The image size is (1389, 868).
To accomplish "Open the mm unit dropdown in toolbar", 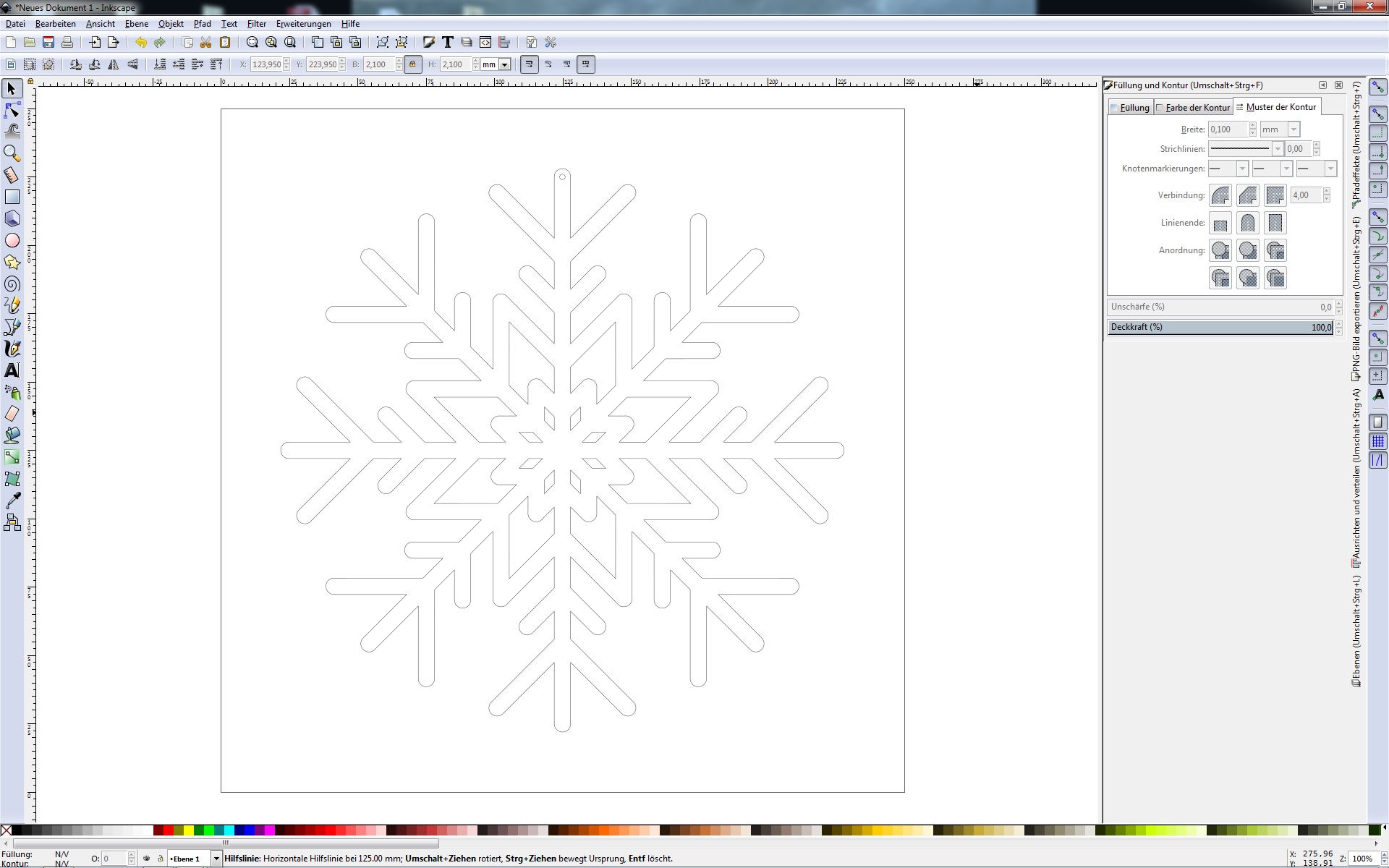I will point(505,64).
